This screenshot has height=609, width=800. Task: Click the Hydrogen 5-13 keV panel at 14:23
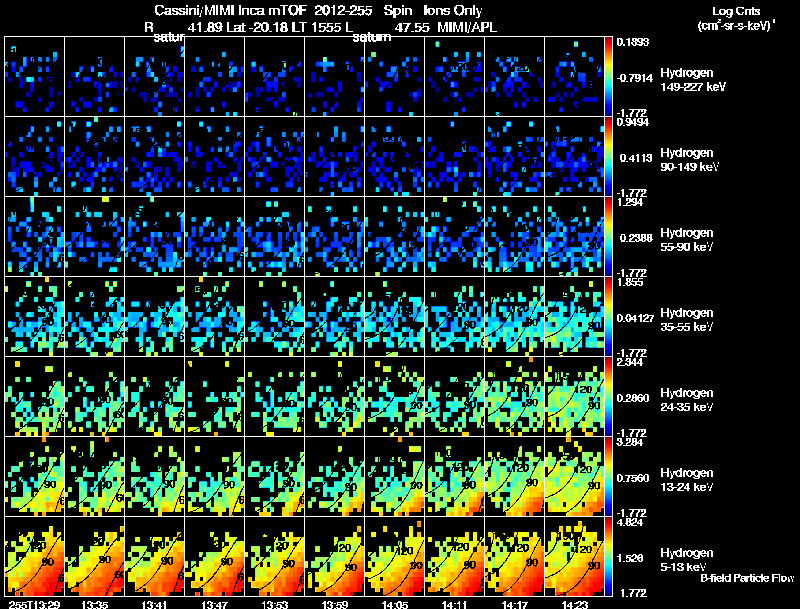pyautogui.click(x=574, y=556)
